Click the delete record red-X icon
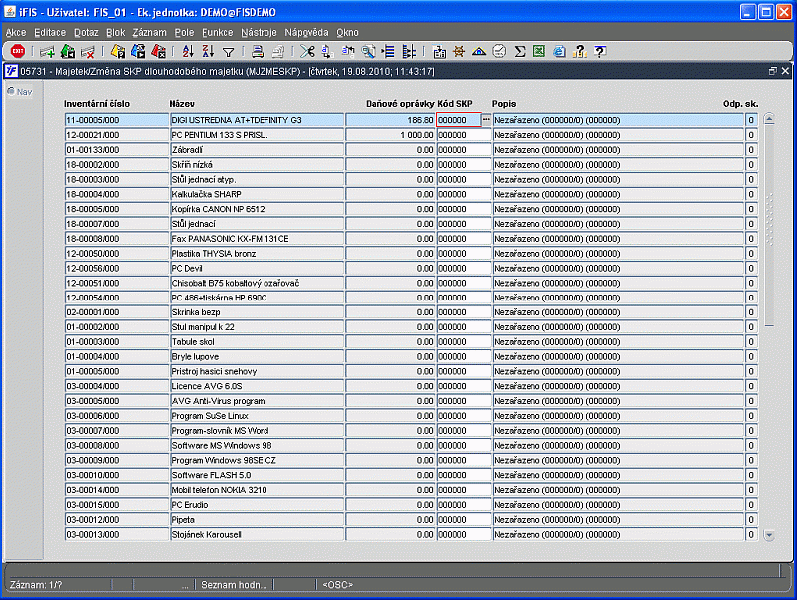797x600 pixels. tap(88, 51)
